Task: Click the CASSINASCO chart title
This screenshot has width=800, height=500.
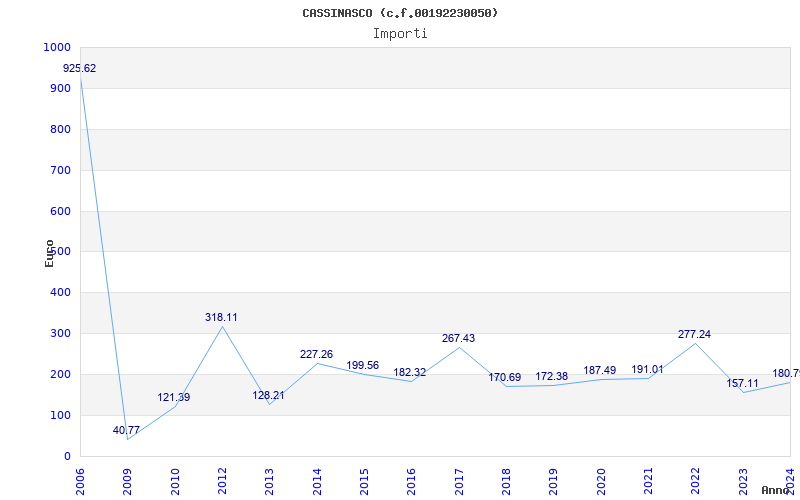Action: pyautogui.click(x=400, y=13)
